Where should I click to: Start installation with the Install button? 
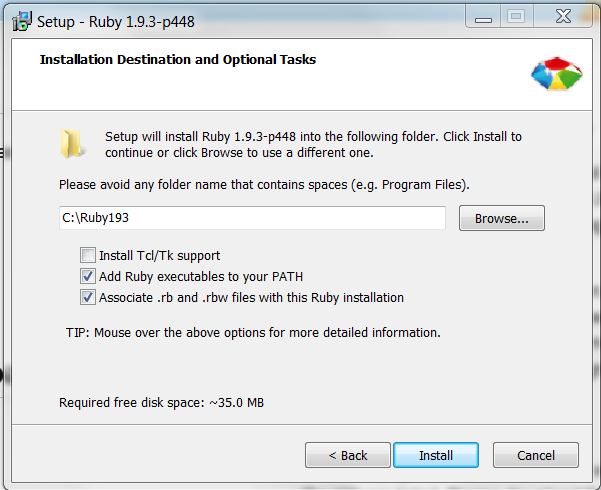coord(436,455)
